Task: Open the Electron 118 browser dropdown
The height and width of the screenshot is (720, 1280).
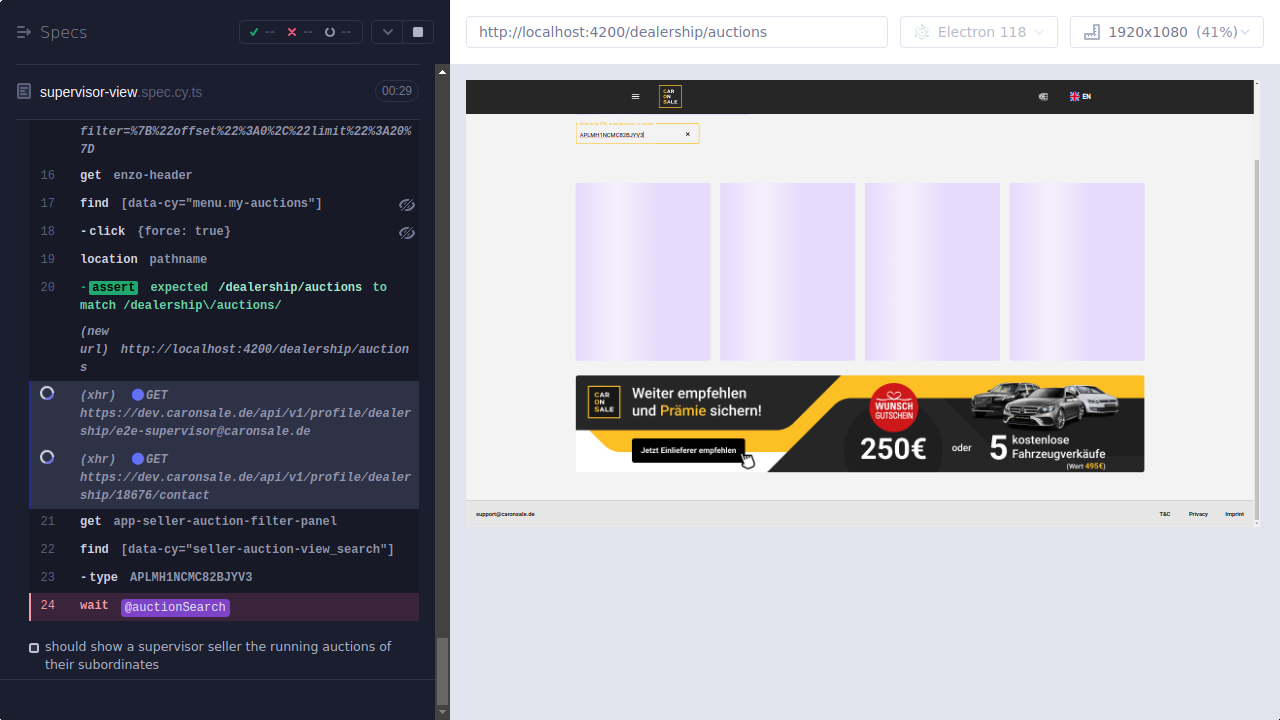Action: tap(978, 31)
